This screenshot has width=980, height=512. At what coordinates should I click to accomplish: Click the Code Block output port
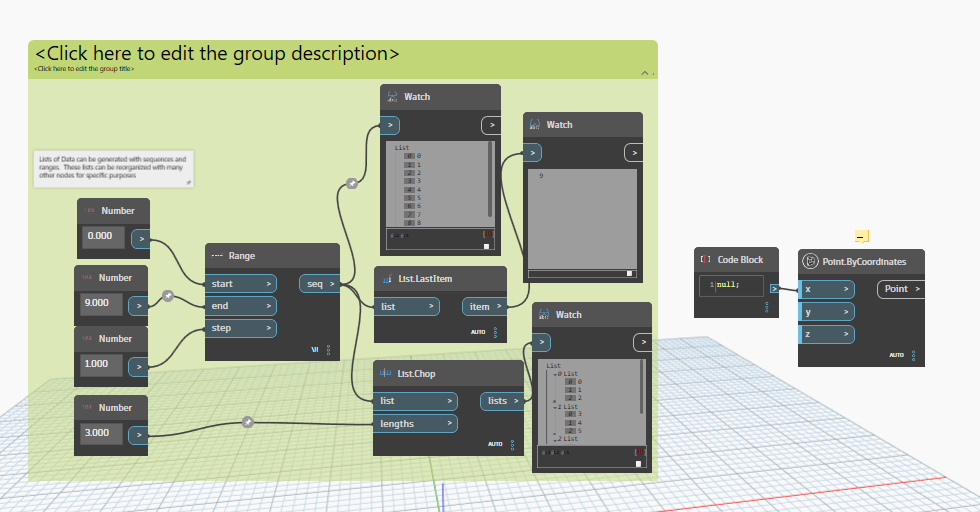[774, 289]
